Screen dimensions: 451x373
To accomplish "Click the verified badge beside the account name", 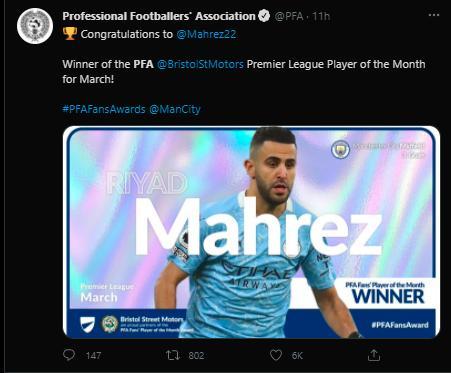I will [264, 16].
